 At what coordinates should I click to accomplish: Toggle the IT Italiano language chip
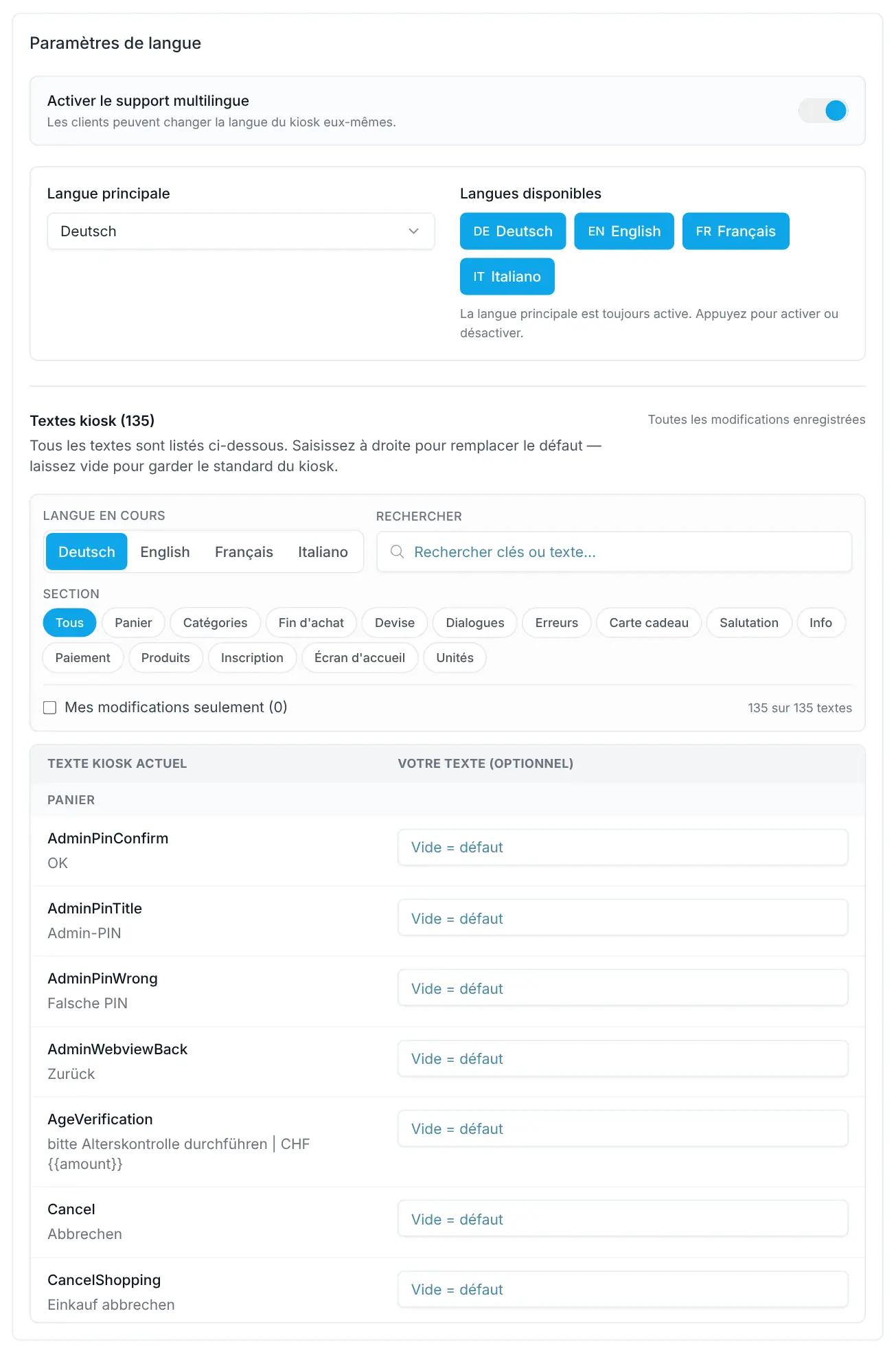point(507,277)
